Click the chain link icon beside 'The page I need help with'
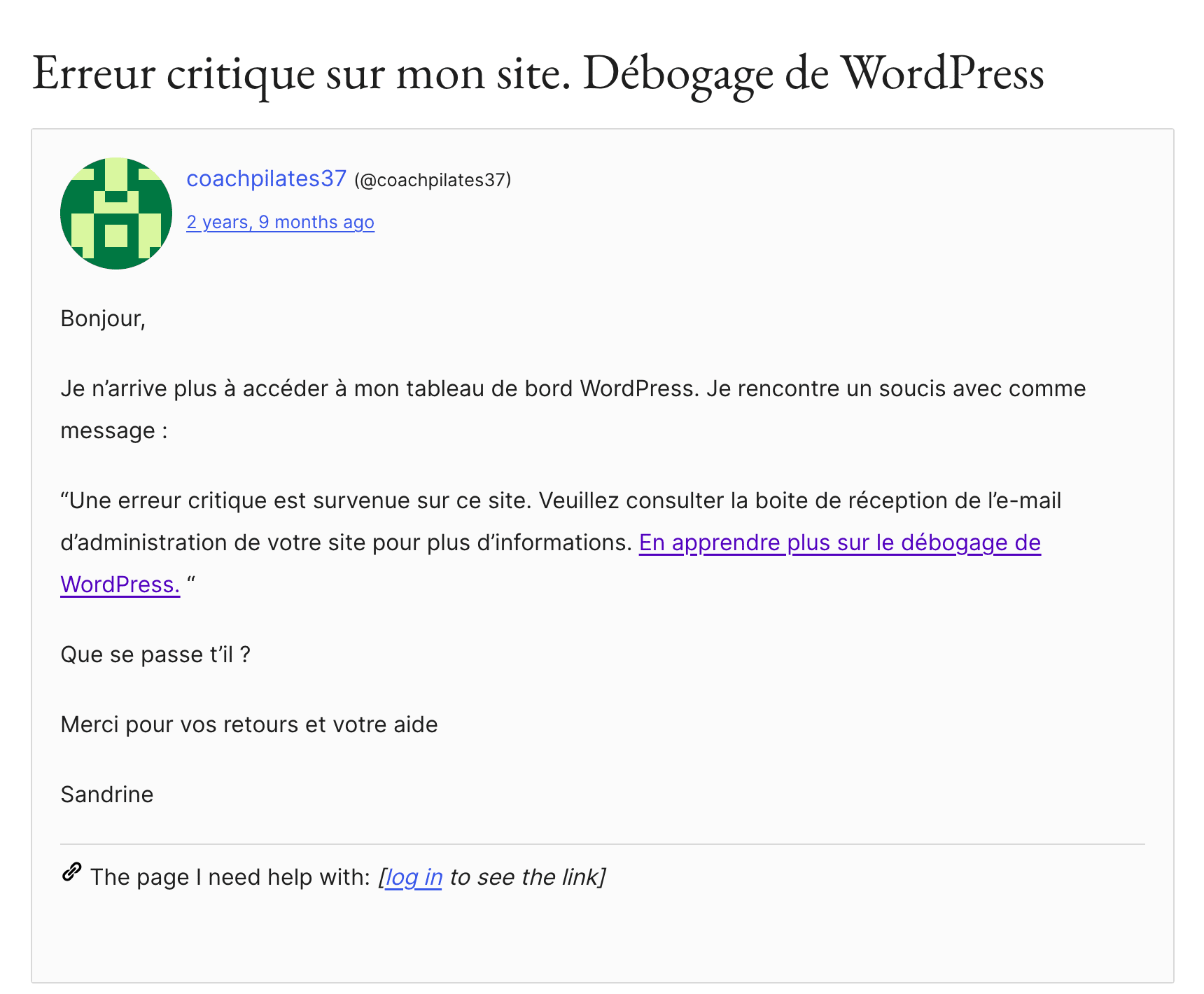This screenshot has height=994, width=1204. (x=71, y=872)
